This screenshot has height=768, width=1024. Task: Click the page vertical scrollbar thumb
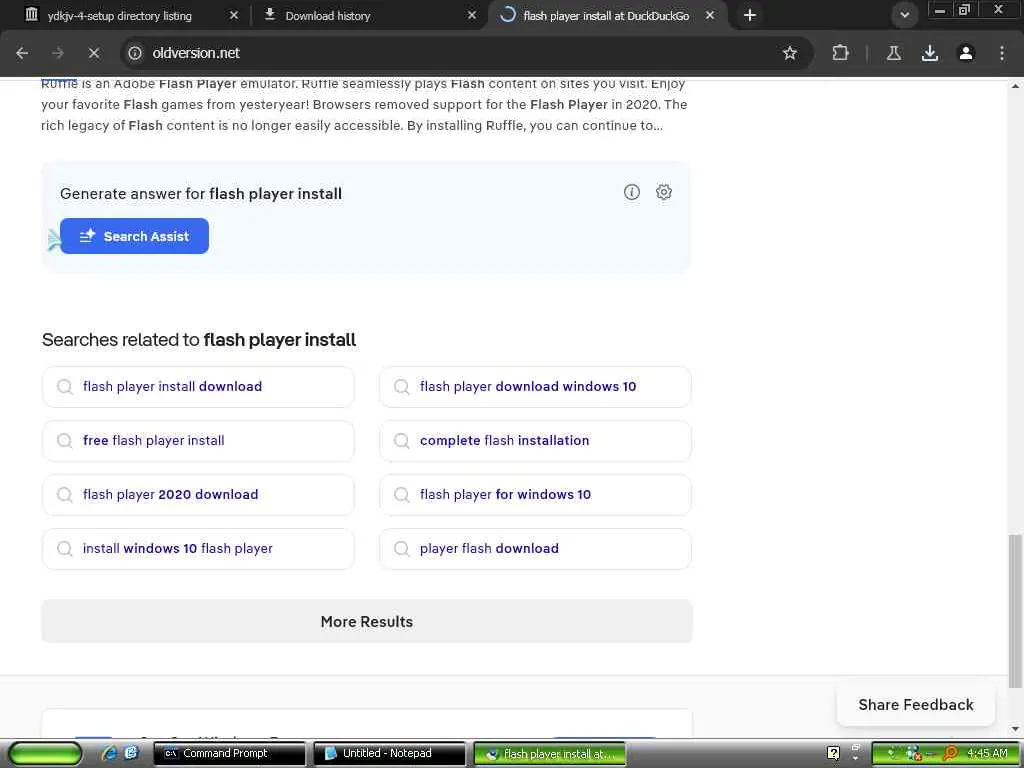[1016, 611]
